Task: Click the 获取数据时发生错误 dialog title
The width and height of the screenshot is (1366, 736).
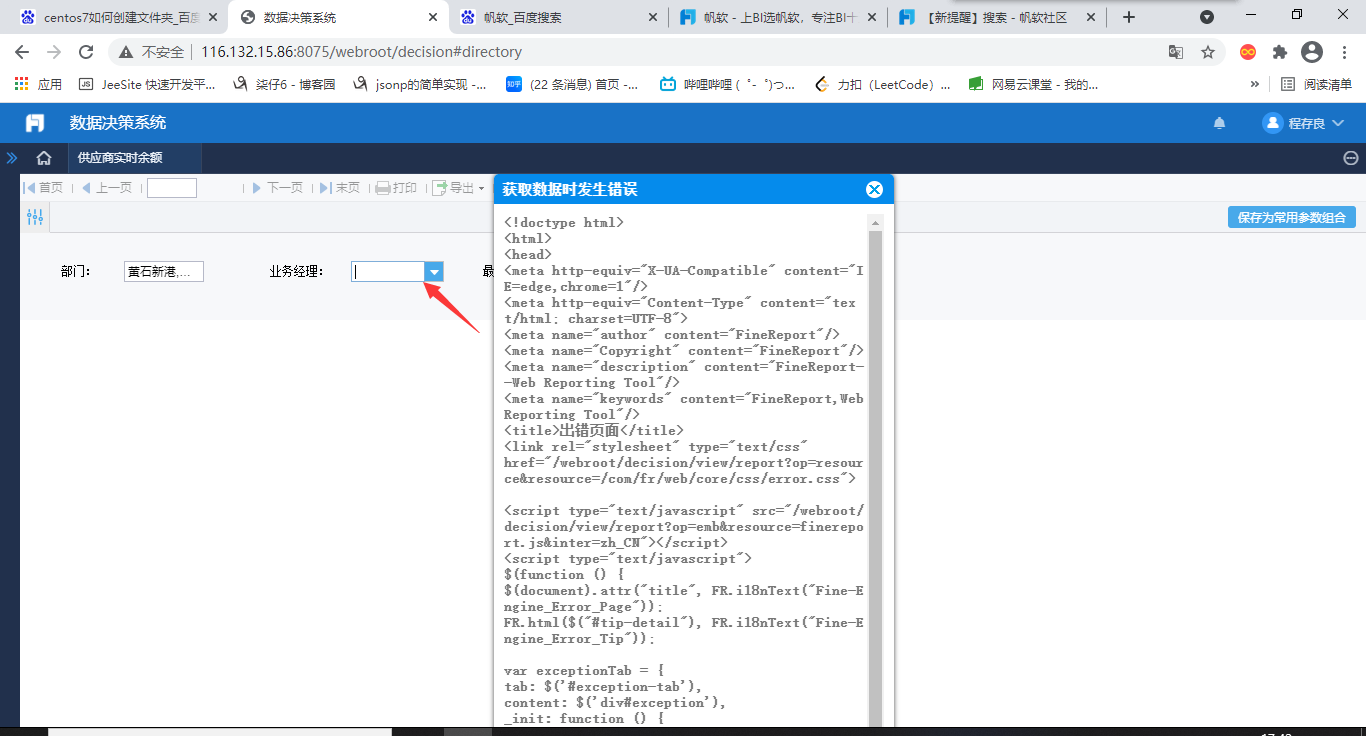Action: click(x=570, y=189)
